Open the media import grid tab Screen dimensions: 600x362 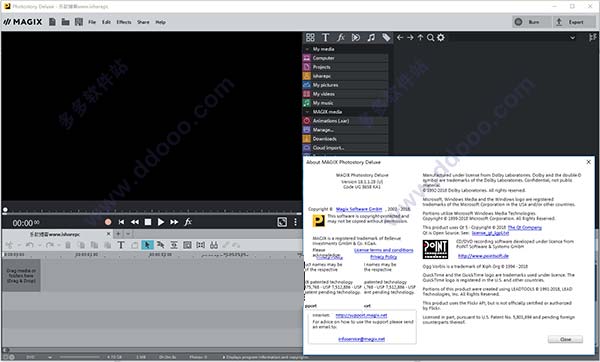310,38
